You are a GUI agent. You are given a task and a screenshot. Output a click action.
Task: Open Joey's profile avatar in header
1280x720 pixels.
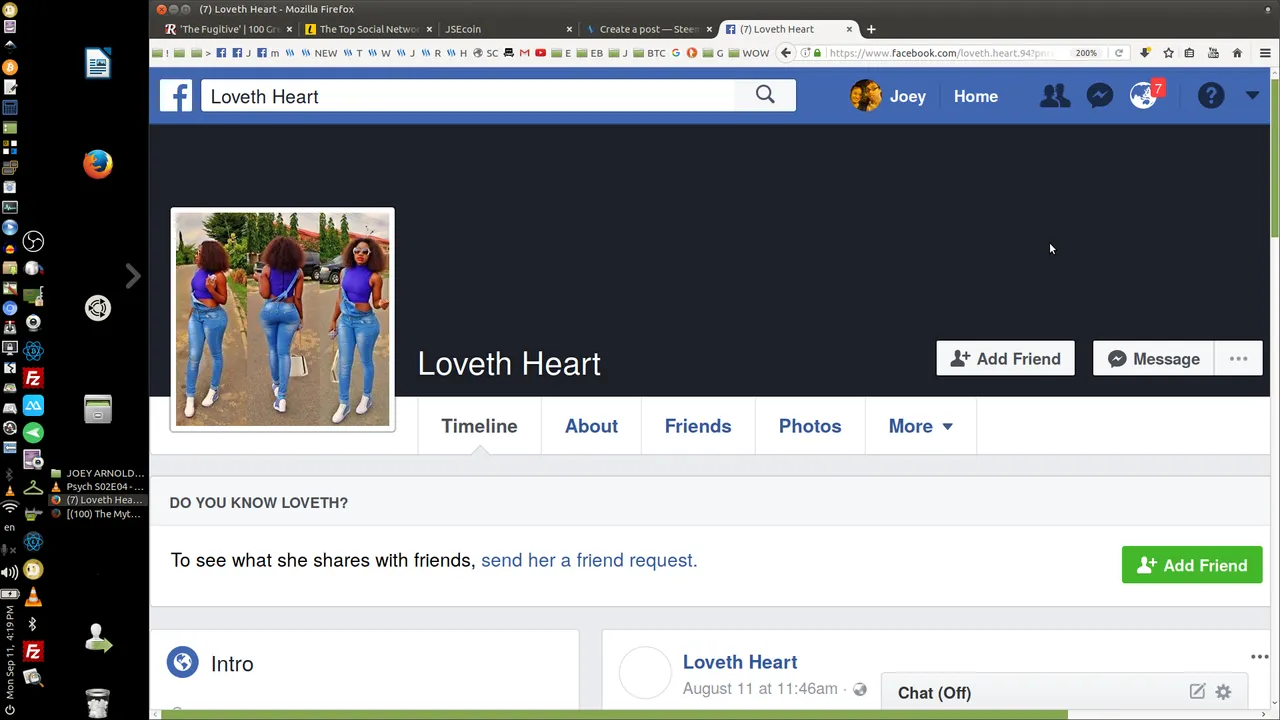[866, 96]
